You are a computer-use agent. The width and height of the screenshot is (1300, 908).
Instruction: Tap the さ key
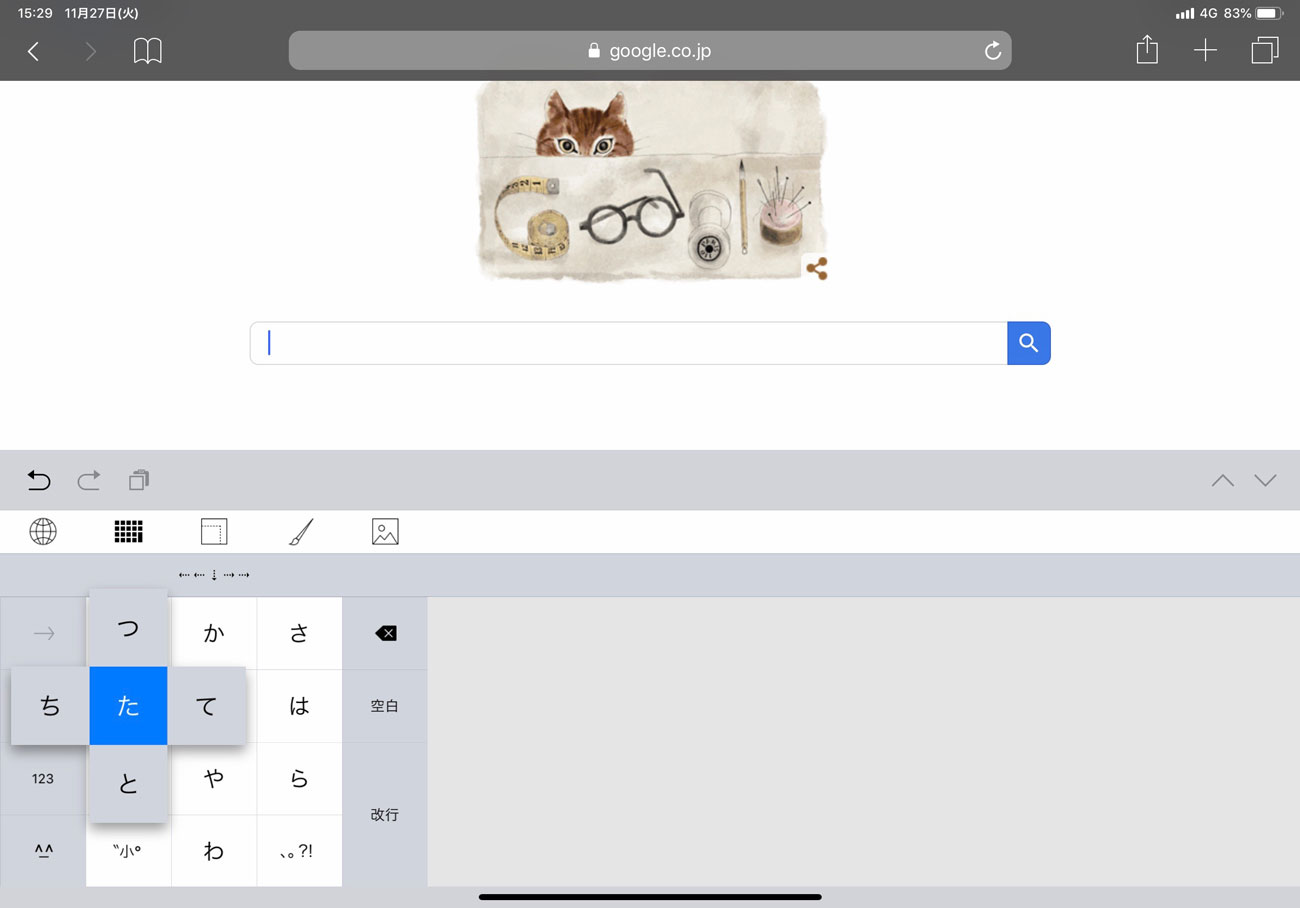click(299, 633)
